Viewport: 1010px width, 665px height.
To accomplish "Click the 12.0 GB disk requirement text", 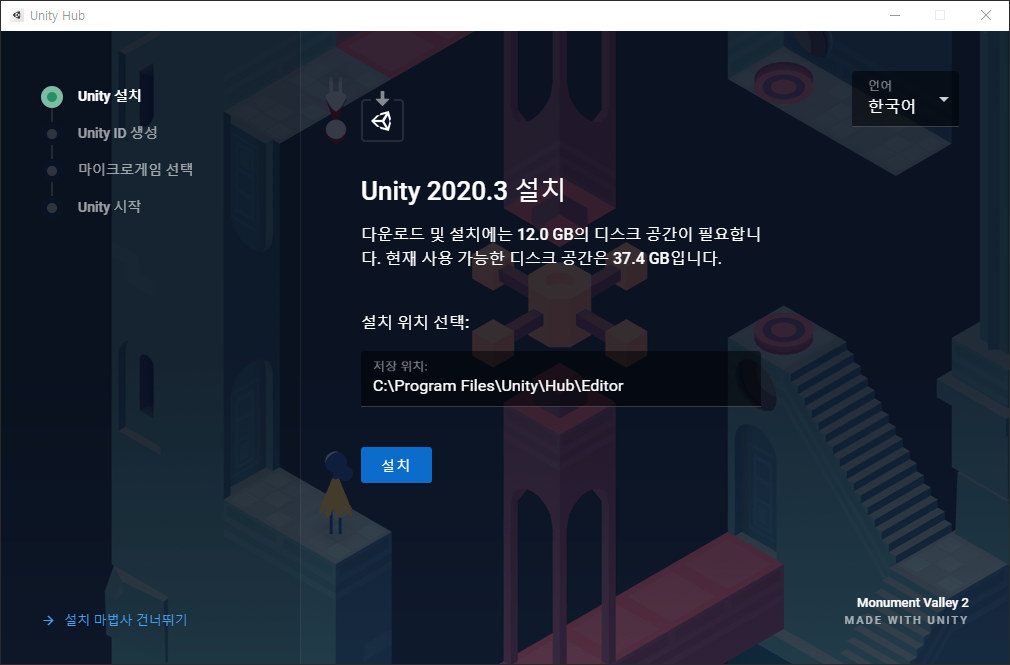I will click(545, 234).
